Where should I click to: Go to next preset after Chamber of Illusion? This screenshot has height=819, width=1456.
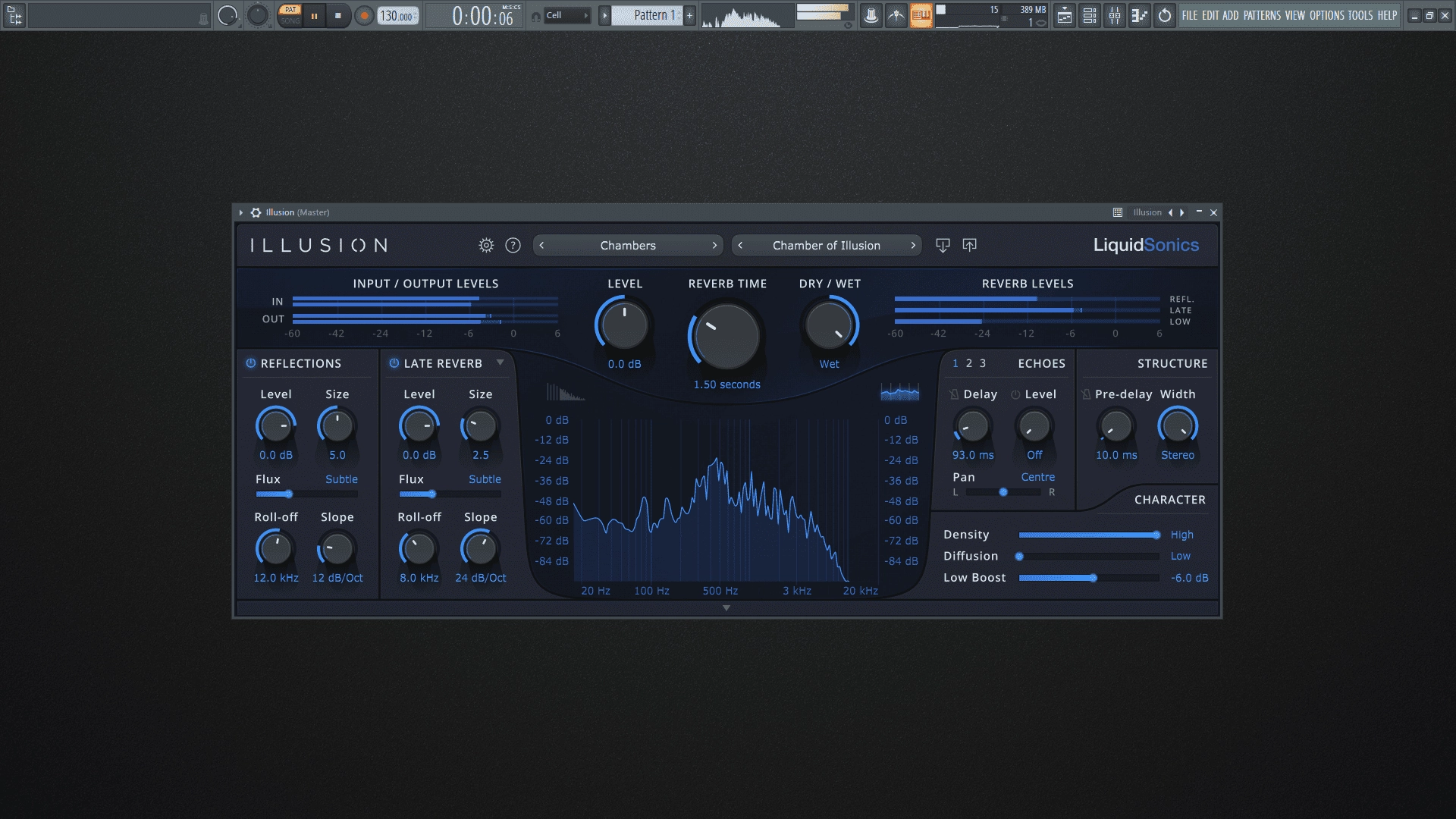coord(913,245)
